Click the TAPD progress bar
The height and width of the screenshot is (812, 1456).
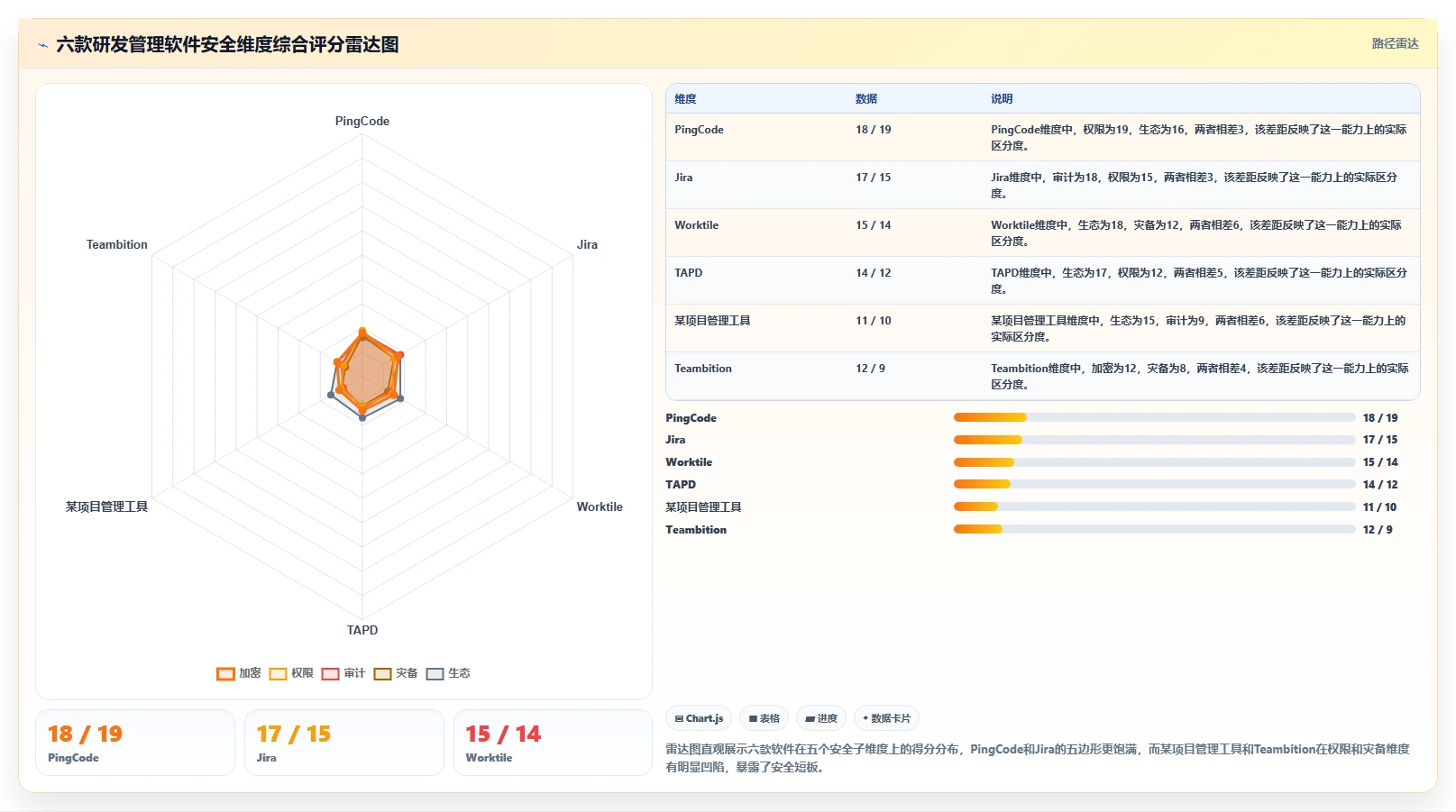click(1154, 484)
